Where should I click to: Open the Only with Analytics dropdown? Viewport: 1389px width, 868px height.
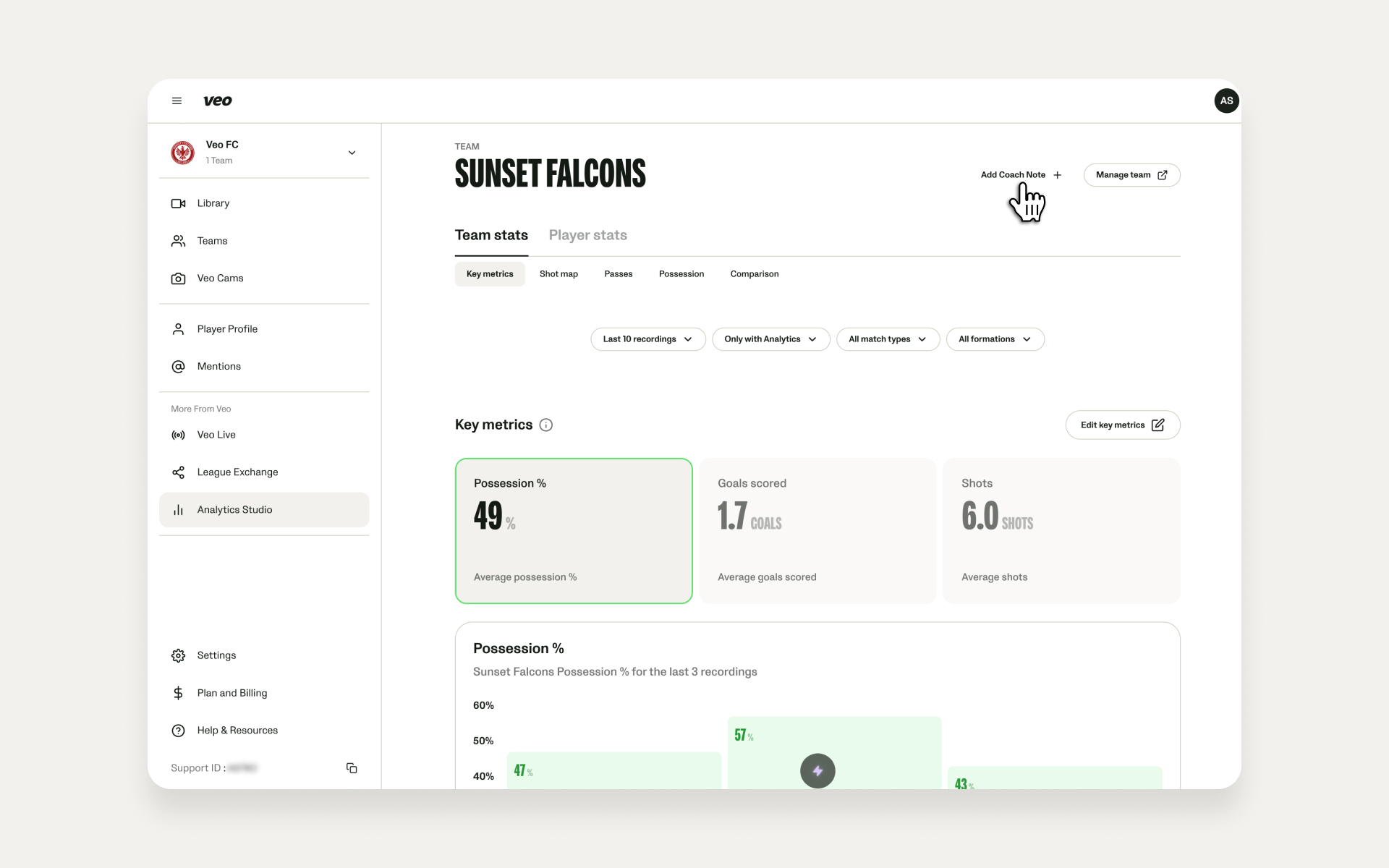pos(770,339)
